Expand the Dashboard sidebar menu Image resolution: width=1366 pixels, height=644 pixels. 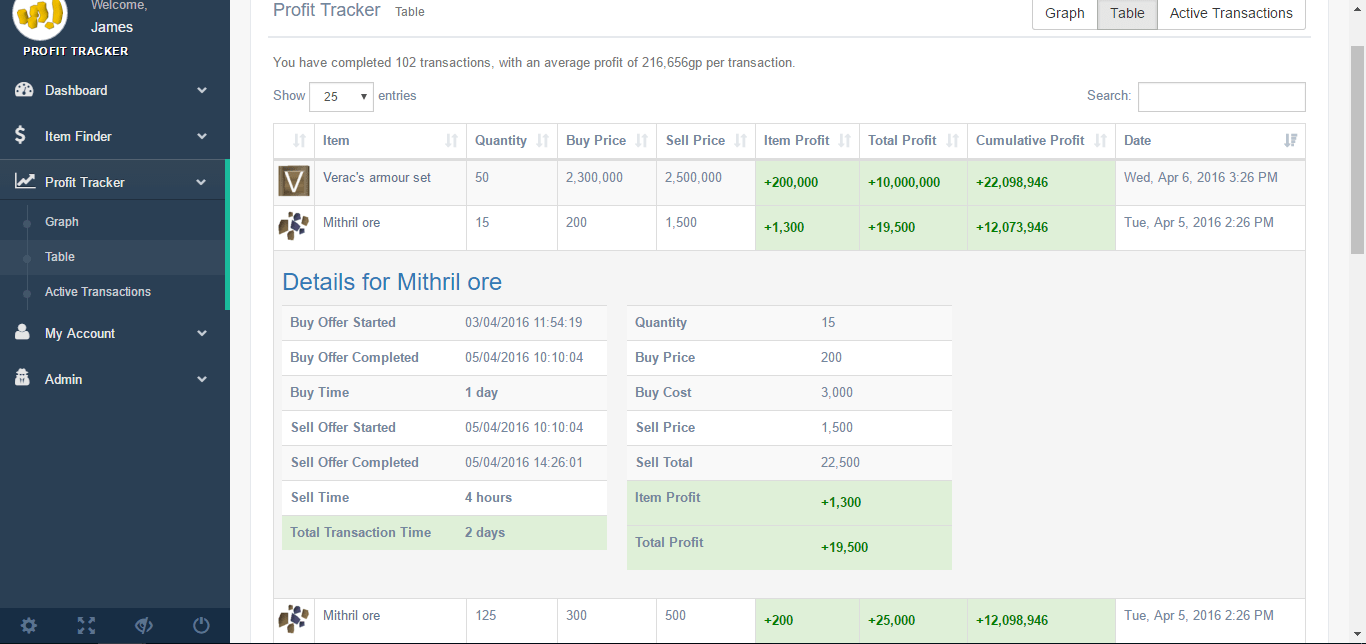(114, 90)
